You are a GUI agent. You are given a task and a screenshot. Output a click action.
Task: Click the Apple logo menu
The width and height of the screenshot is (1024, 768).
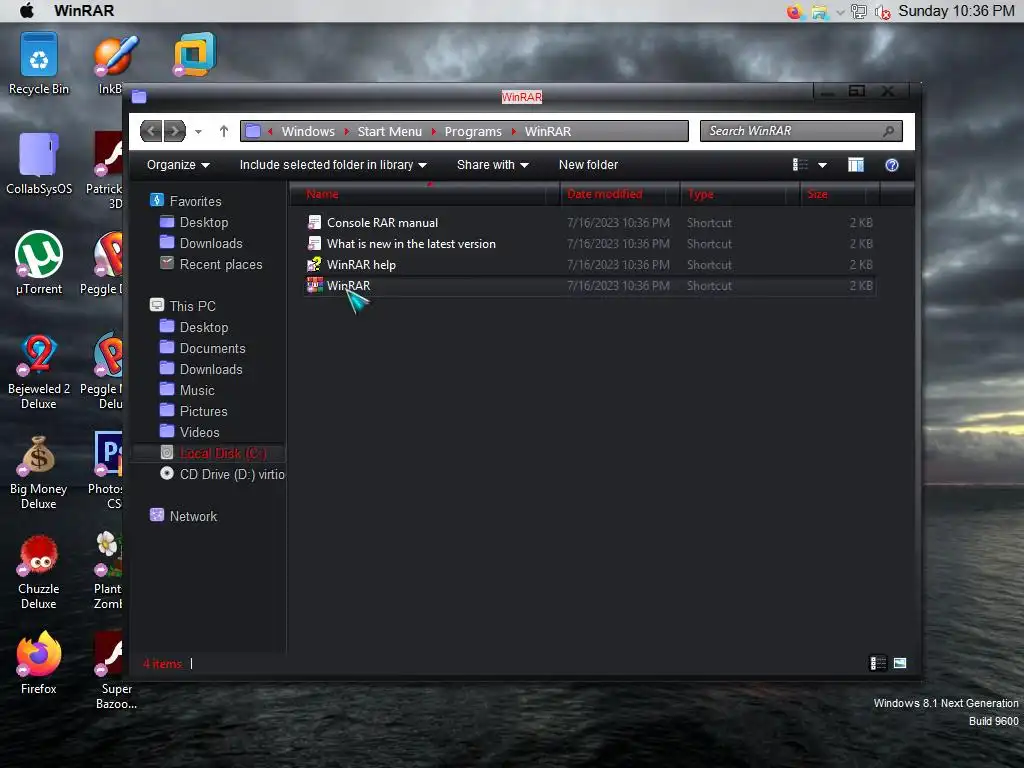(x=27, y=10)
